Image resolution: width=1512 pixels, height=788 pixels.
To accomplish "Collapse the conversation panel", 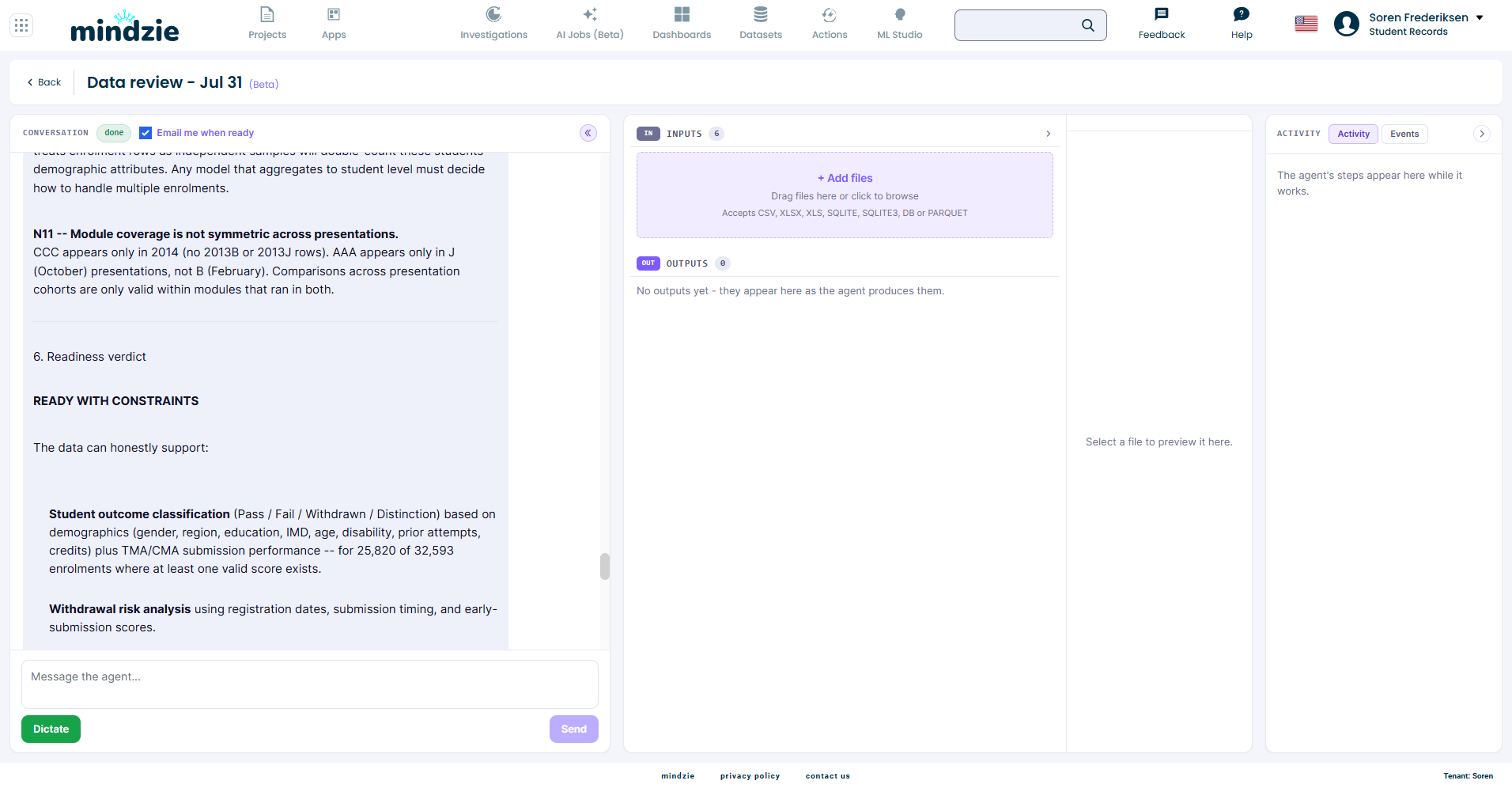I will 588,133.
